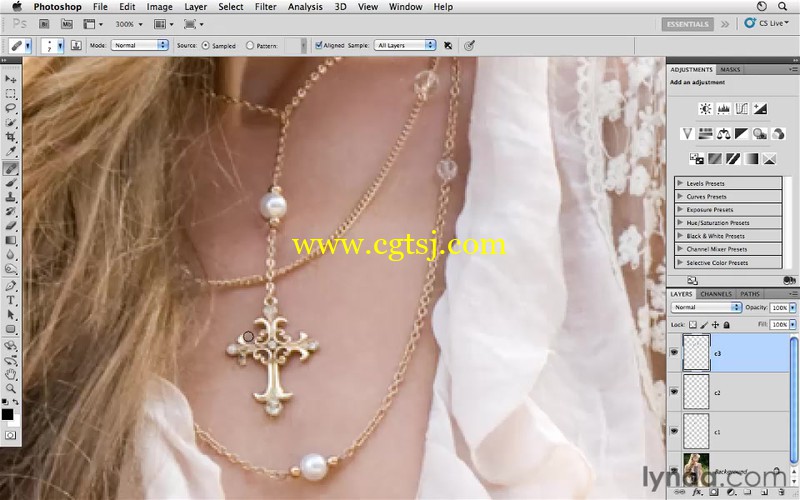800x500 pixels.
Task: Select the History Brush tool
Action: (11, 212)
